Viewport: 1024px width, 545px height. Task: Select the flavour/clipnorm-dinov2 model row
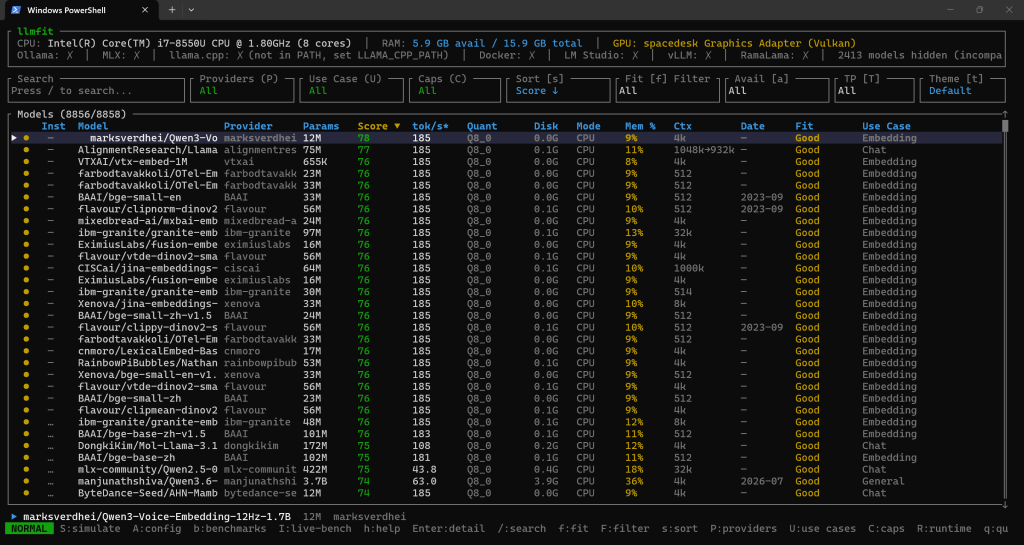506,209
